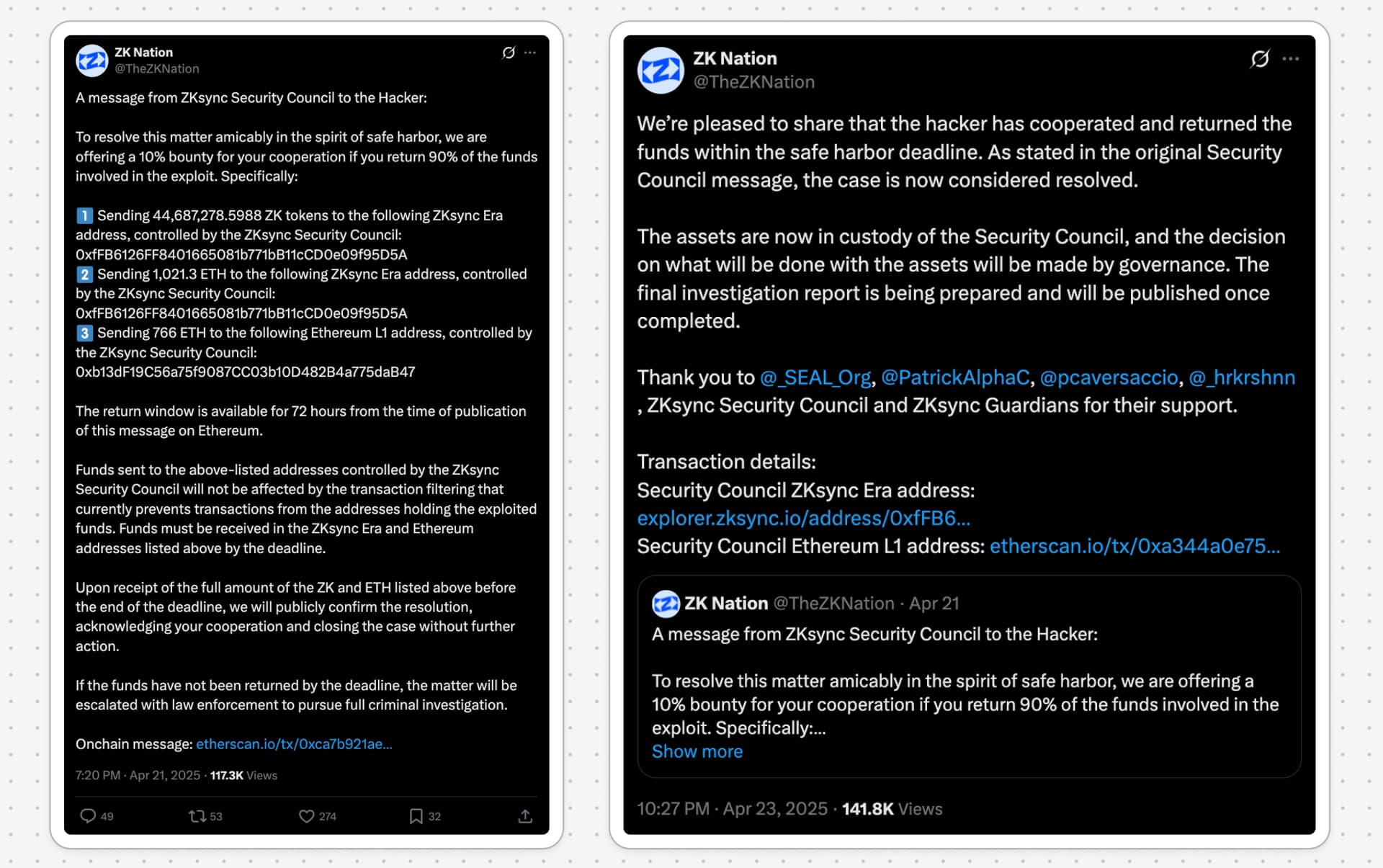This screenshot has height=868, width=1383.
Task: Like the left tweet with 274 likes
Action: point(307,815)
